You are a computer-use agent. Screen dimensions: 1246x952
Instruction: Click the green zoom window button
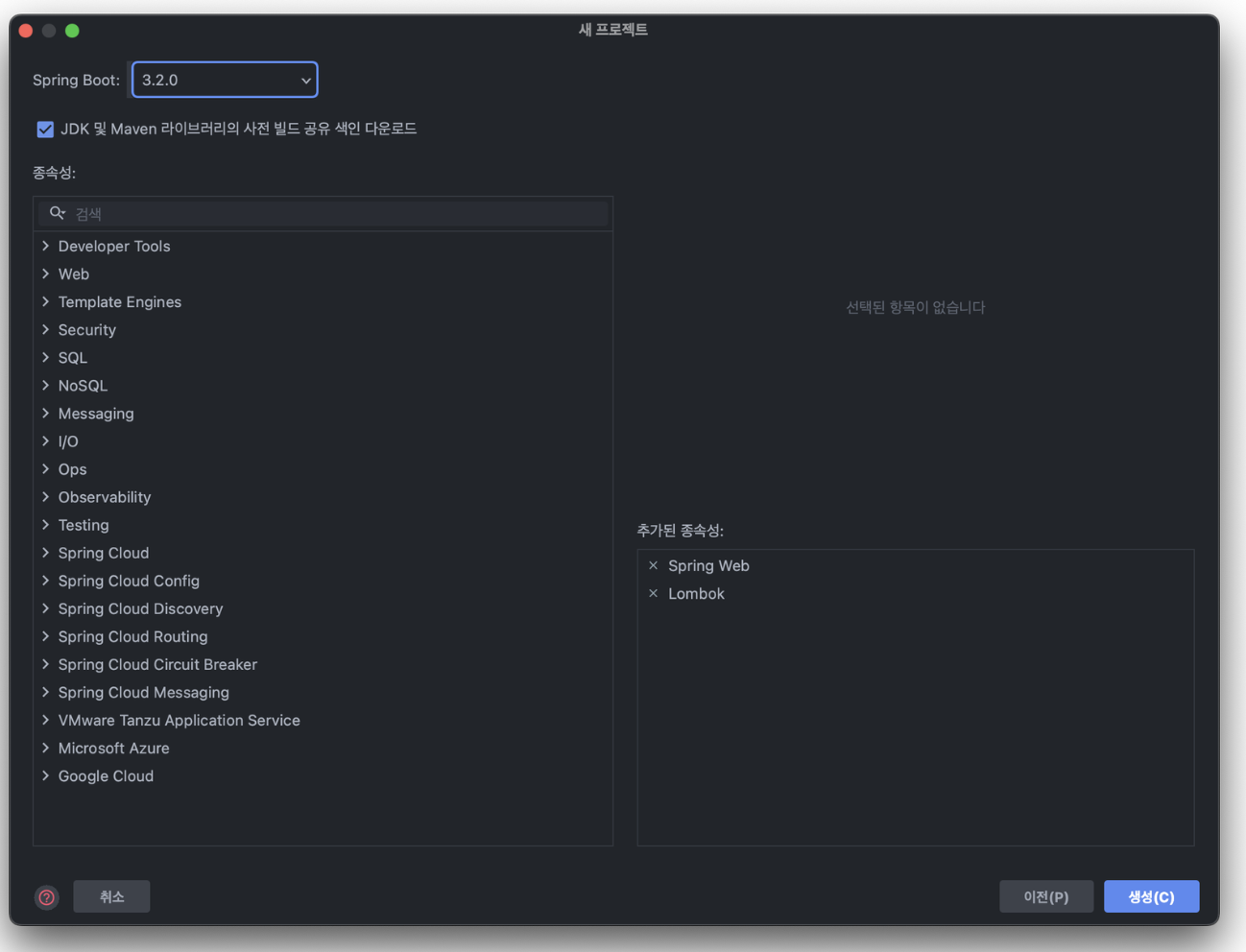[x=72, y=31]
